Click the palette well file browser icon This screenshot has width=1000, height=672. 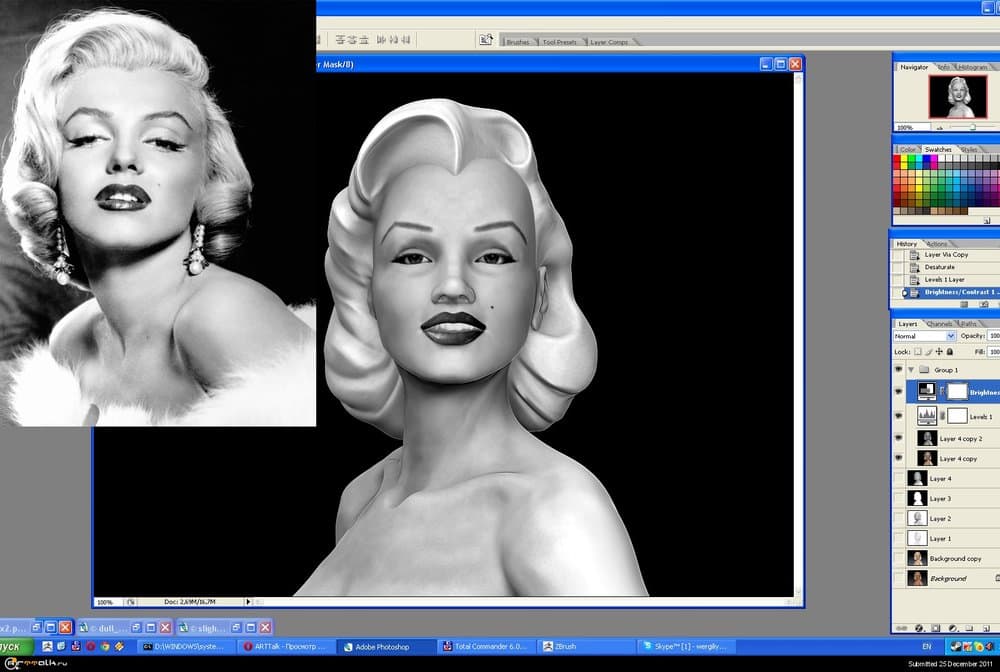pos(486,39)
